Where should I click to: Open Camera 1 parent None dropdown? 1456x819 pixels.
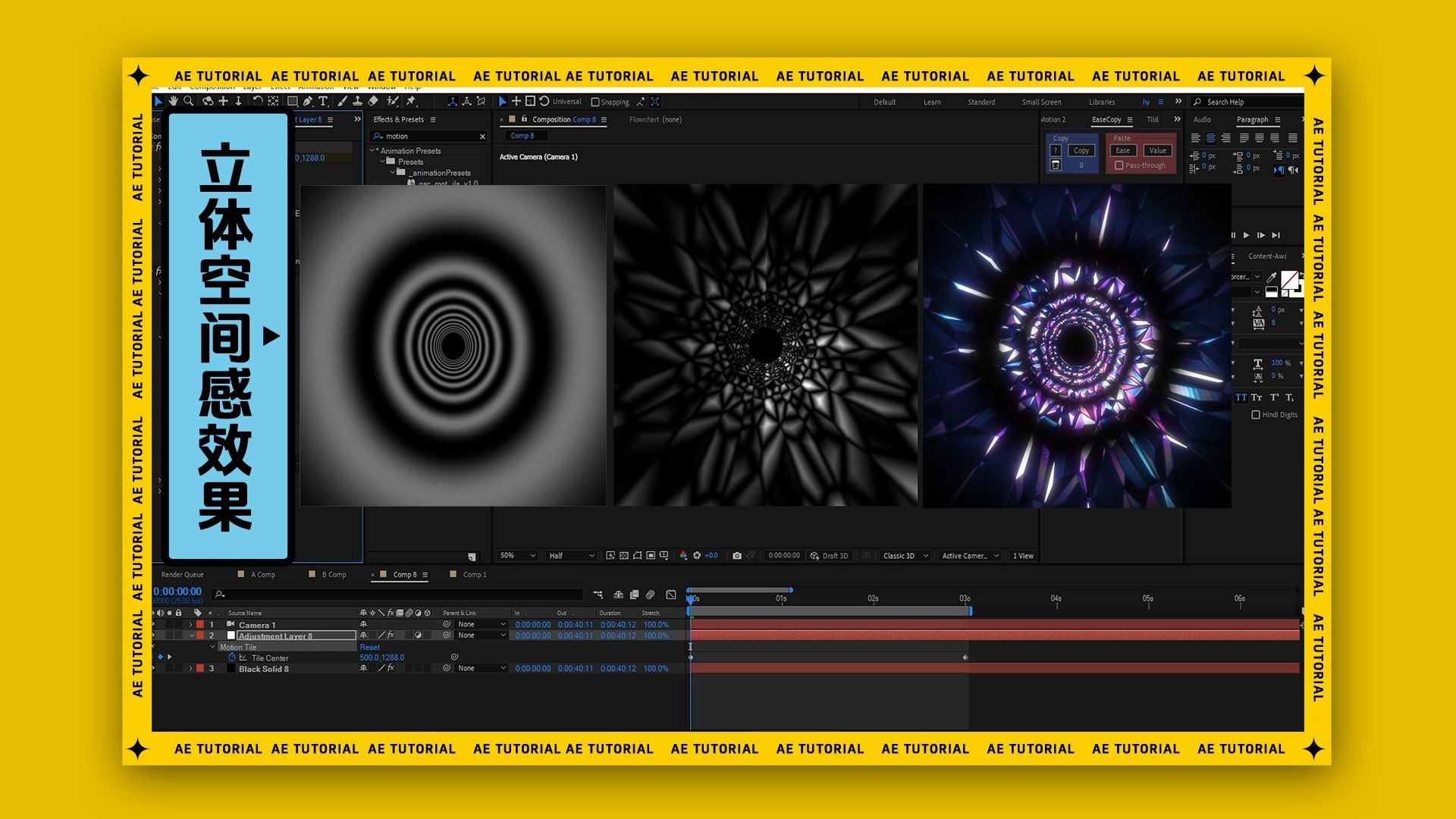(x=481, y=624)
